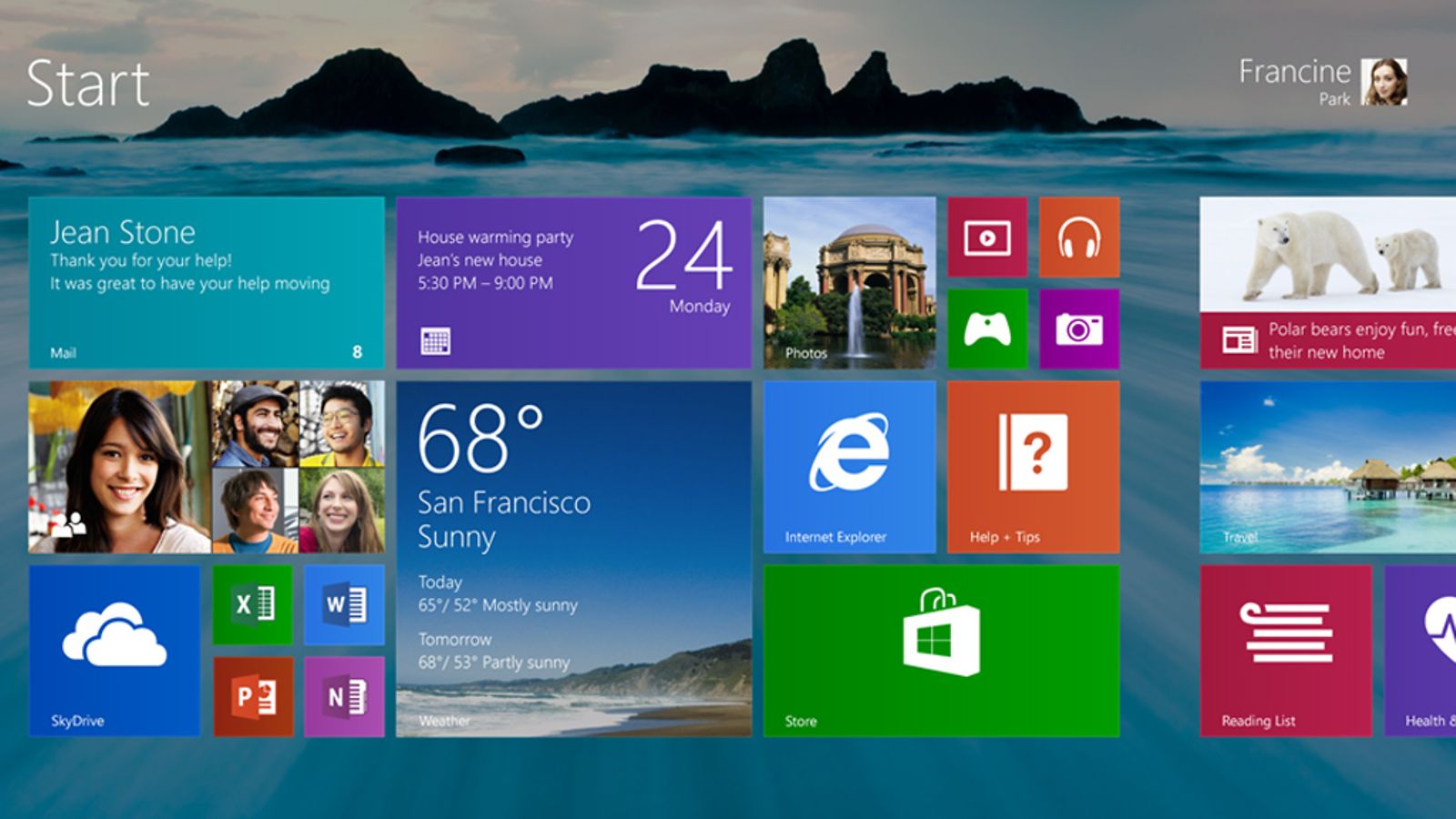Viewport: 1456px width, 819px height.
Task: Click the '68°' temperature reading
Action: [x=480, y=439]
